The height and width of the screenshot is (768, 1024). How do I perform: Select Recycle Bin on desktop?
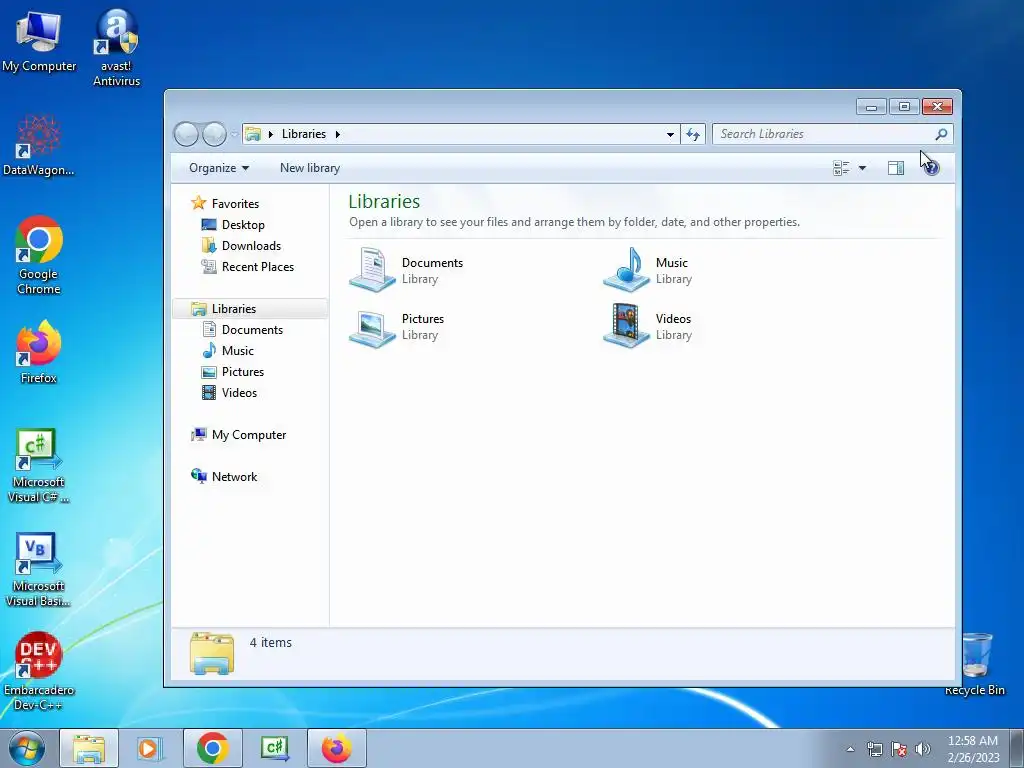pyautogui.click(x=975, y=664)
